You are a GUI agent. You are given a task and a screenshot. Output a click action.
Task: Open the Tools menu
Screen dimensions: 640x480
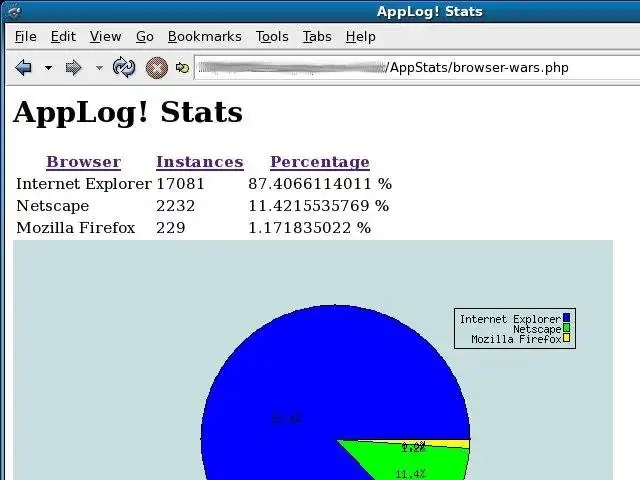pos(272,37)
